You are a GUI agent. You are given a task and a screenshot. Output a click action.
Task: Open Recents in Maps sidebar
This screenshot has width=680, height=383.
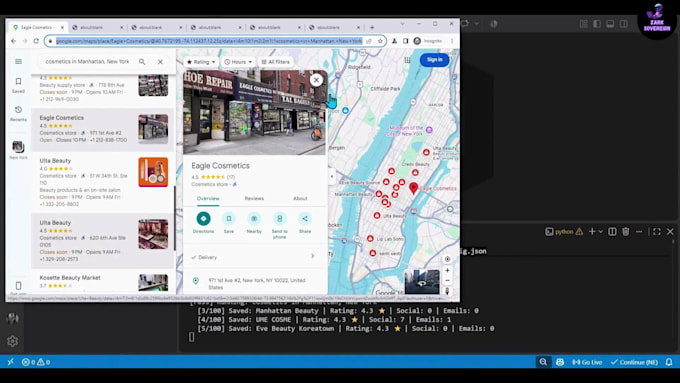point(18,114)
